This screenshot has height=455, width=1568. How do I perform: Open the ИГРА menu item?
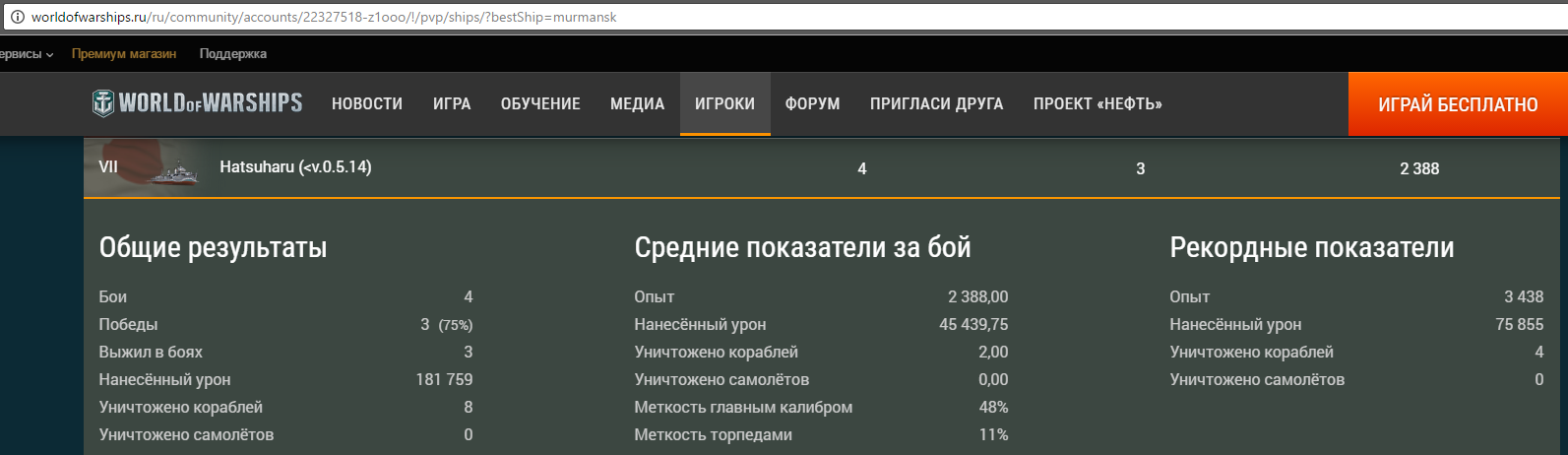452,103
